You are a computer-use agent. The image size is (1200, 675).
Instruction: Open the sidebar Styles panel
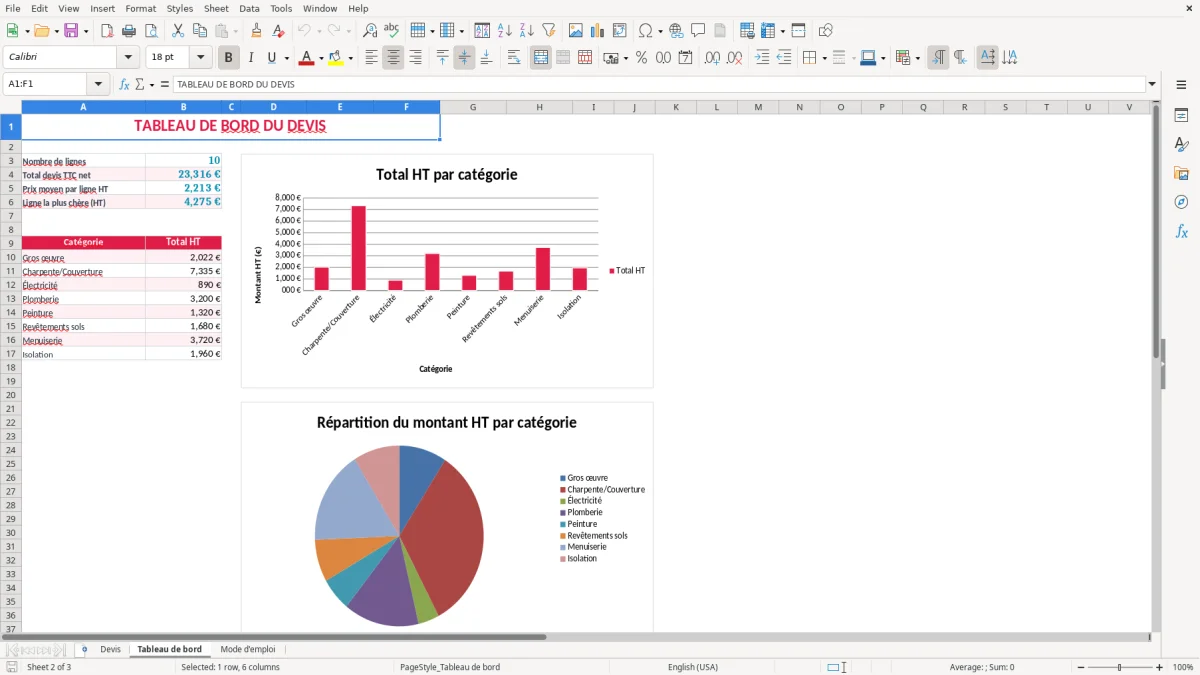point(1181,144)
